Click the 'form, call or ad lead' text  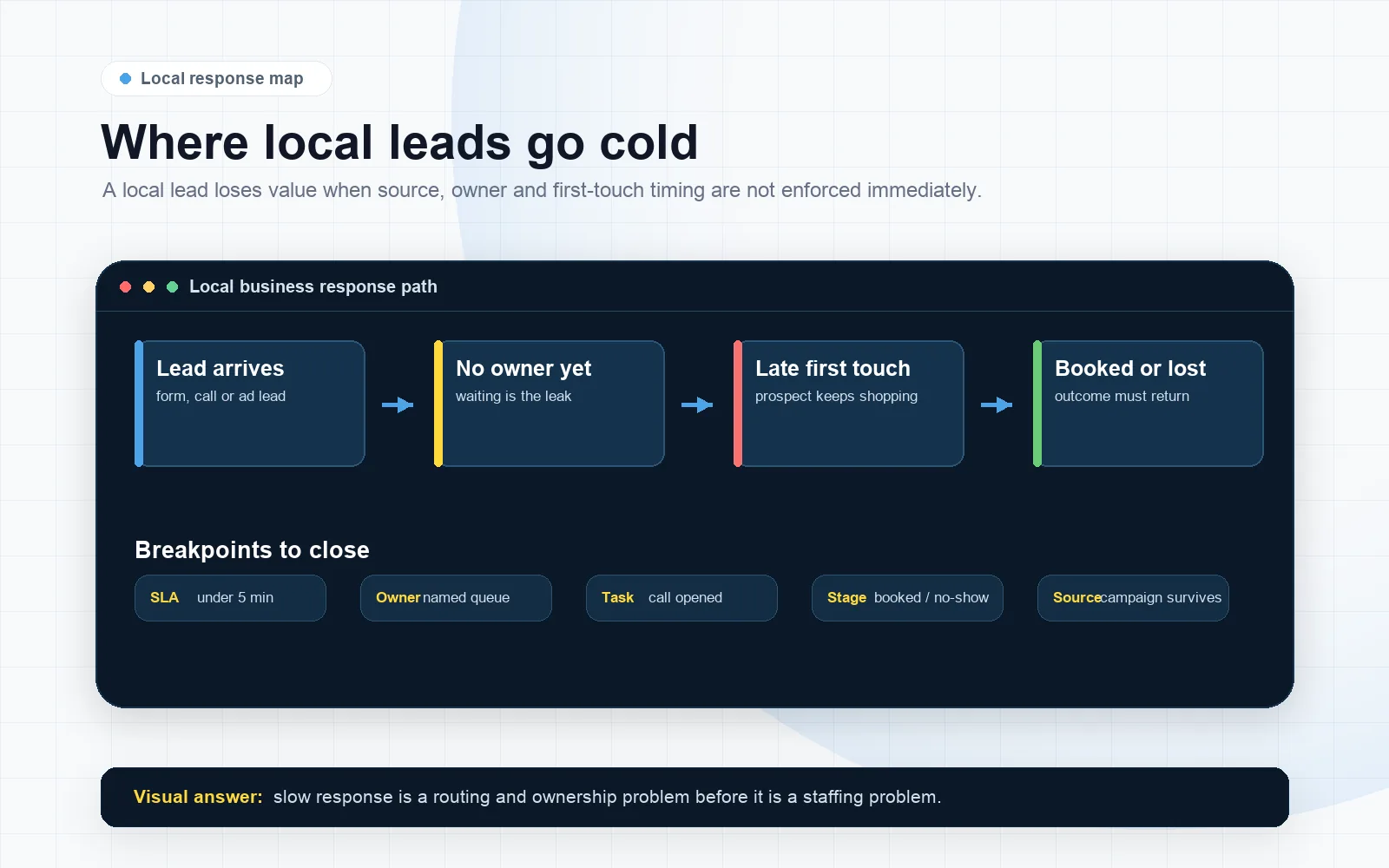(221, 396)
